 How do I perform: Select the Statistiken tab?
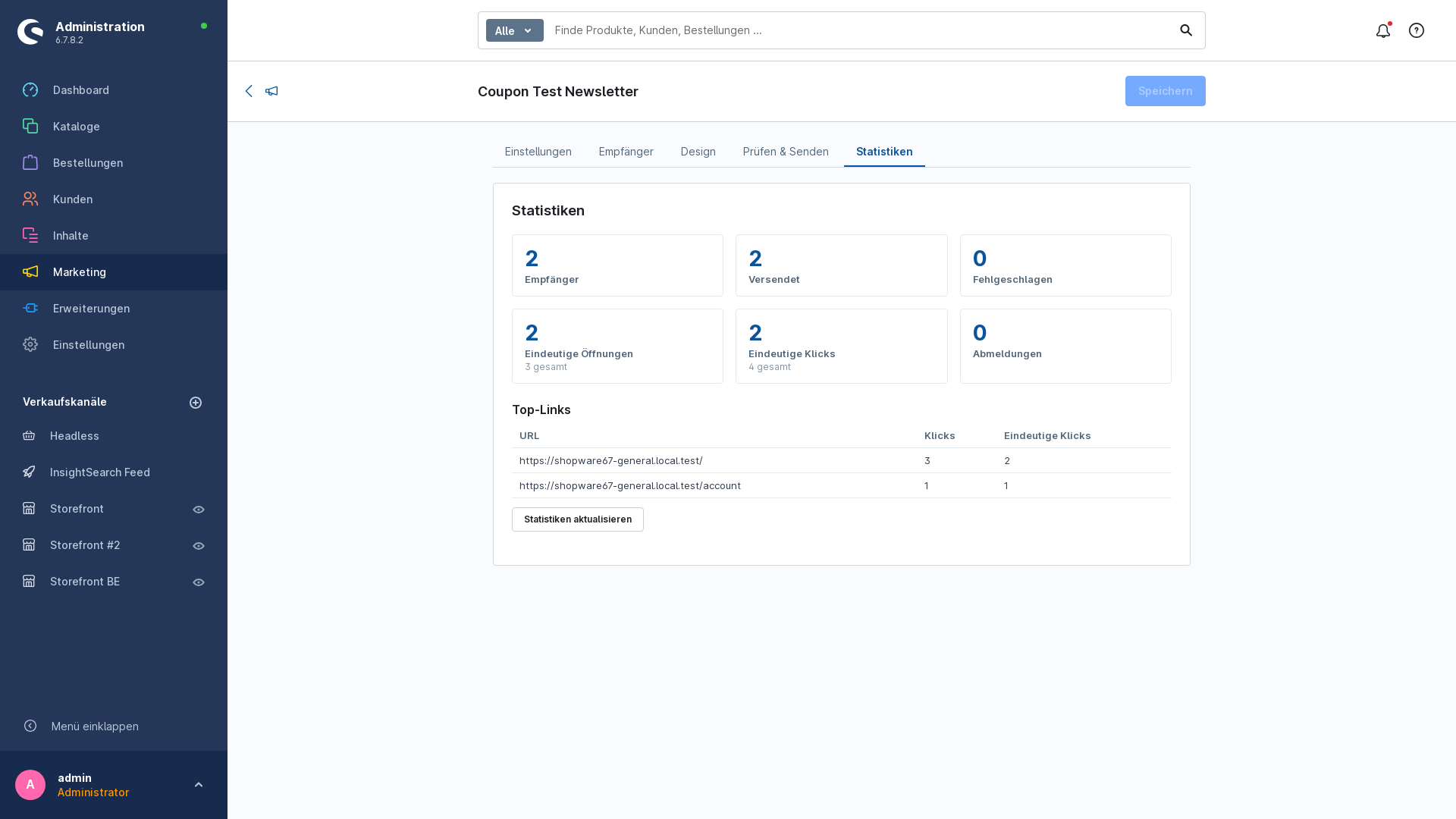(x=884, y=152)
